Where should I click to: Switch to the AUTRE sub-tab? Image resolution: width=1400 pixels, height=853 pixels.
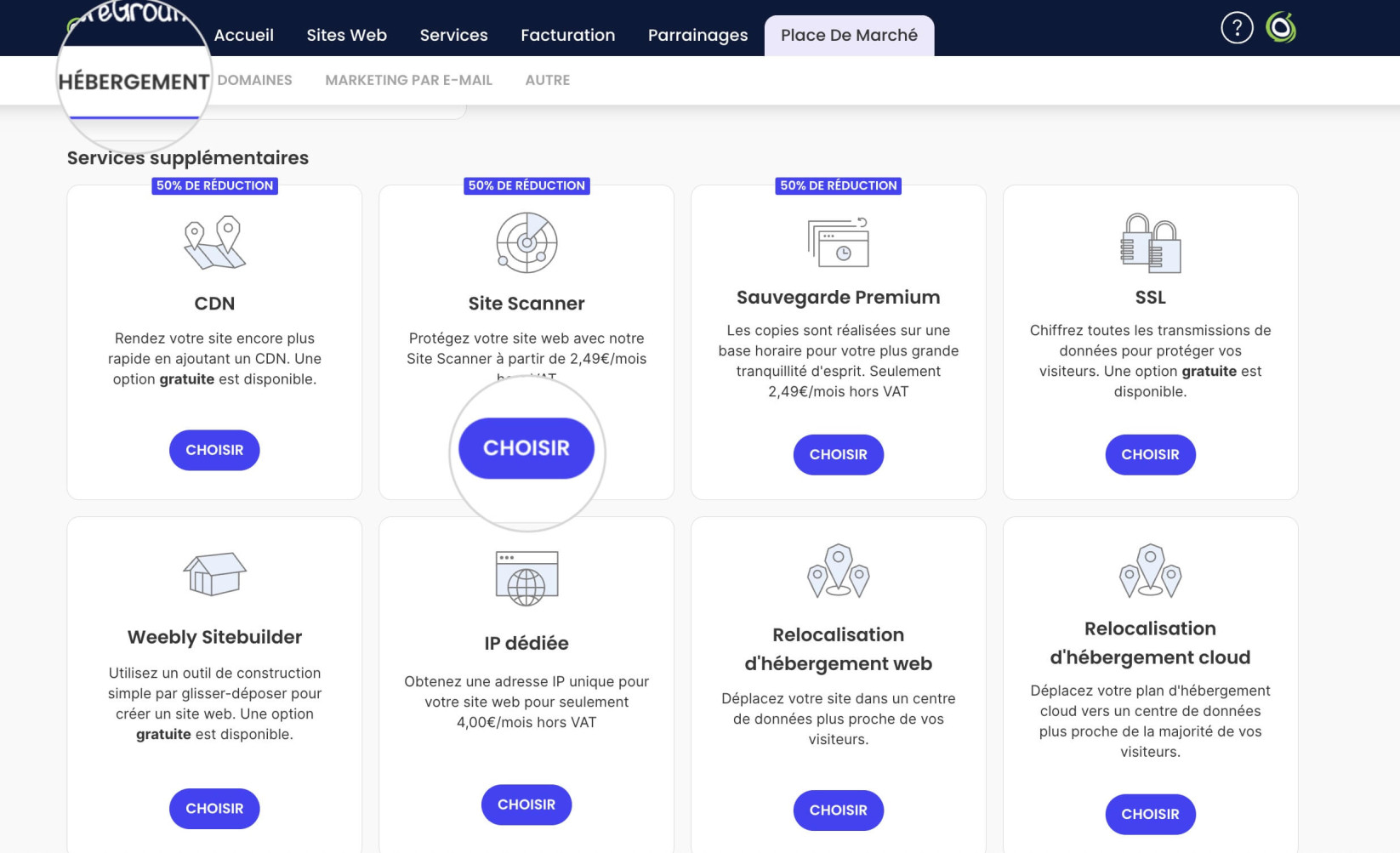point(547,80)
